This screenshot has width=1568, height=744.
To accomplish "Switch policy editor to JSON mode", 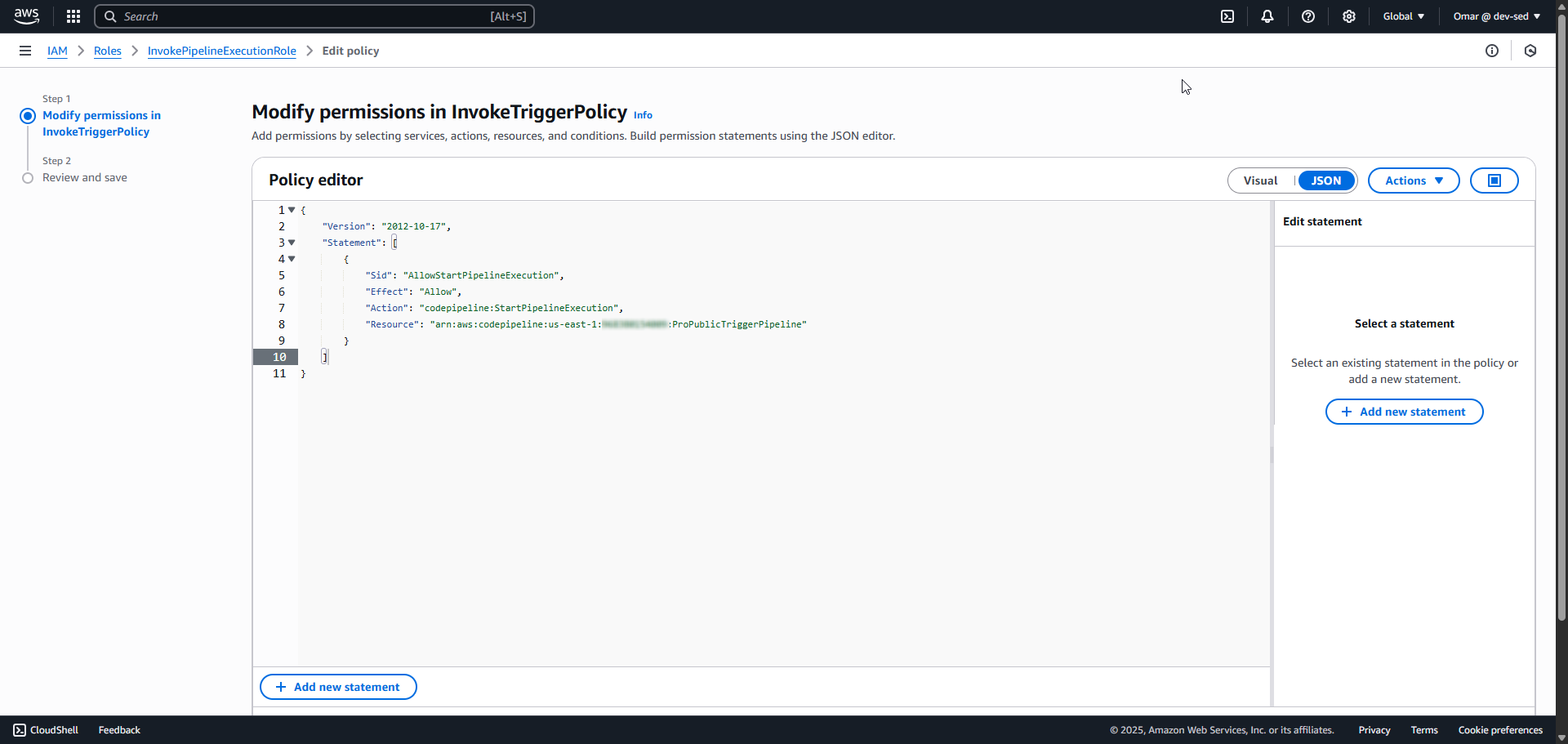I will [1326, 180].
